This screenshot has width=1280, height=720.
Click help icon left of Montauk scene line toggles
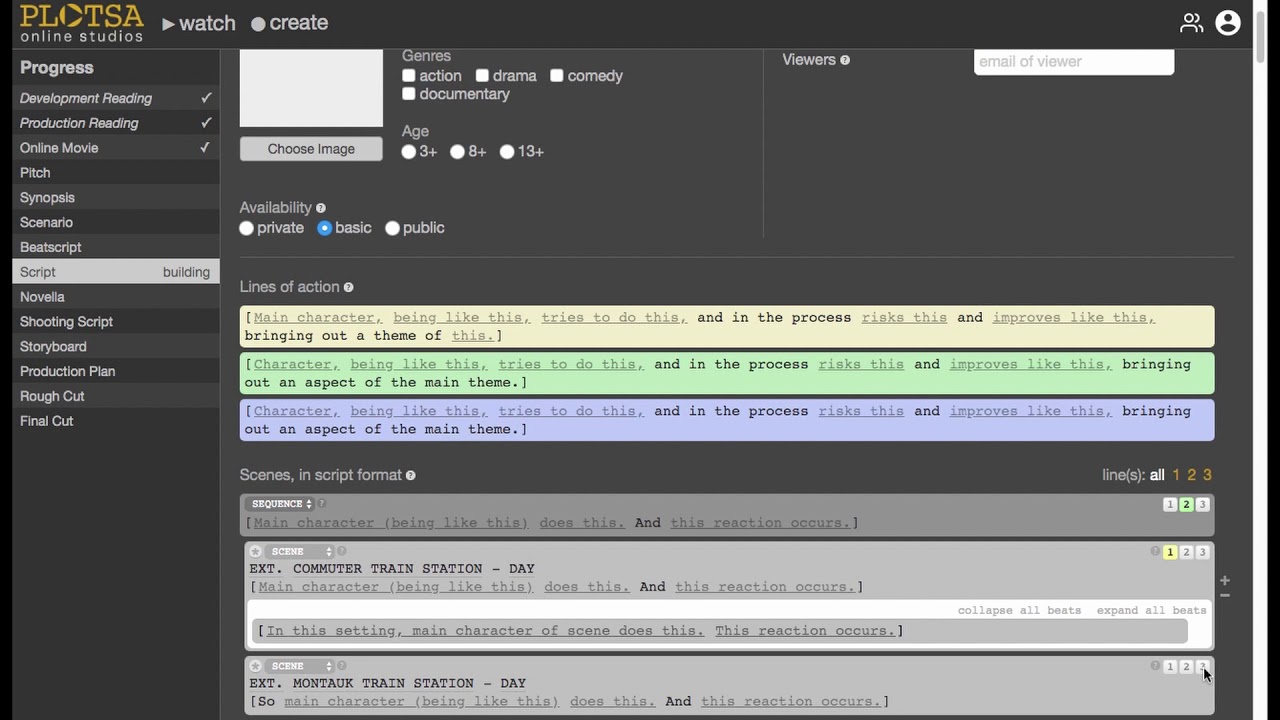tap(1155, 666)
